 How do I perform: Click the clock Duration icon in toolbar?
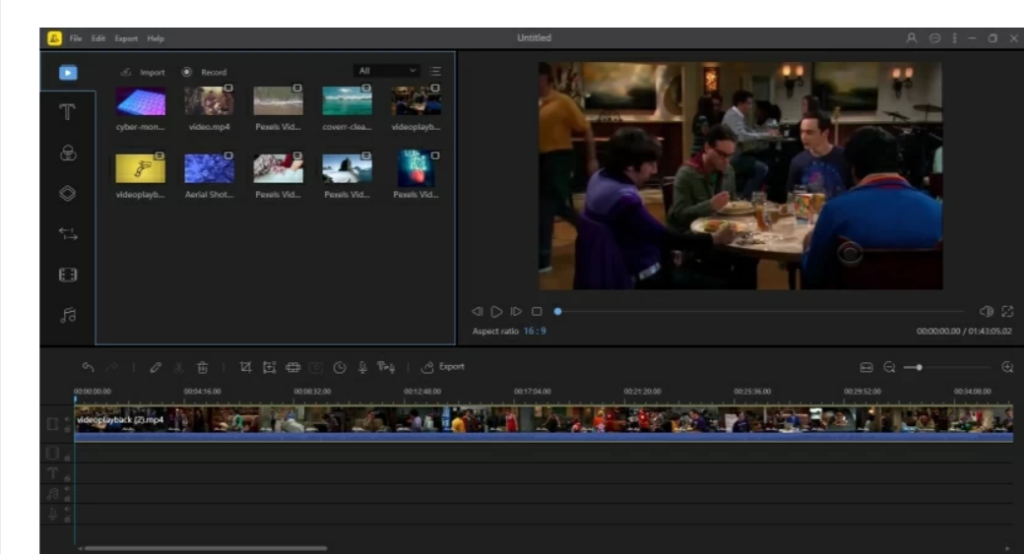click(340, 367)
